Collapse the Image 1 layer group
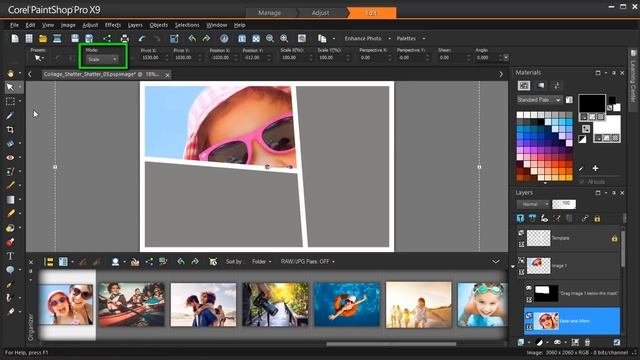The image size is (640, 360). coord(513,267)
